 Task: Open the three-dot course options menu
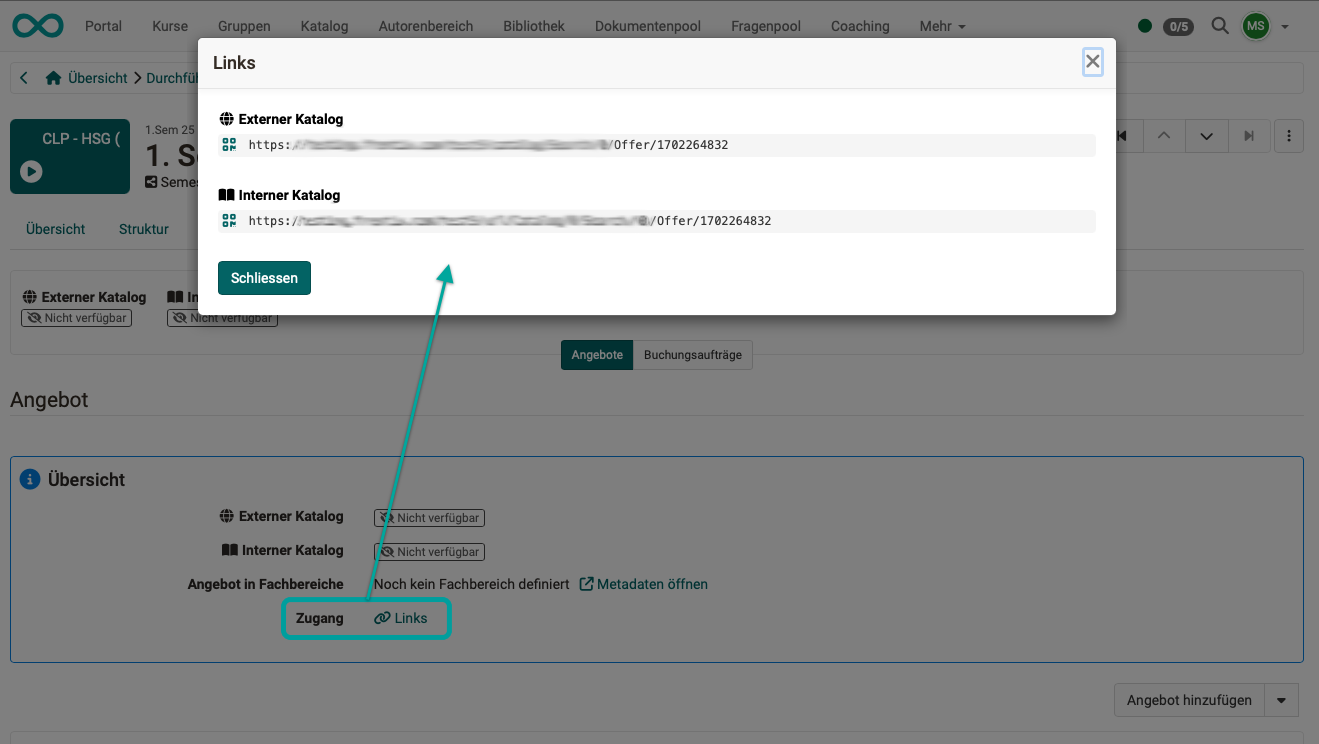click(1289, 135)
